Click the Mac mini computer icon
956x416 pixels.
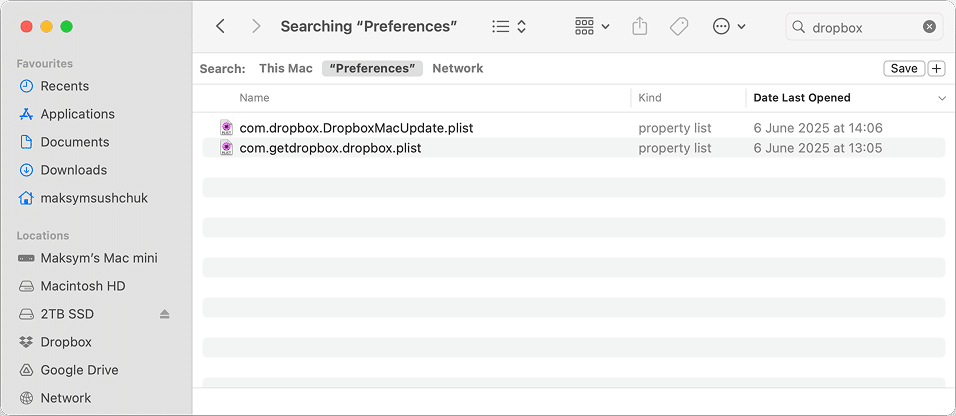pos(26,258)
